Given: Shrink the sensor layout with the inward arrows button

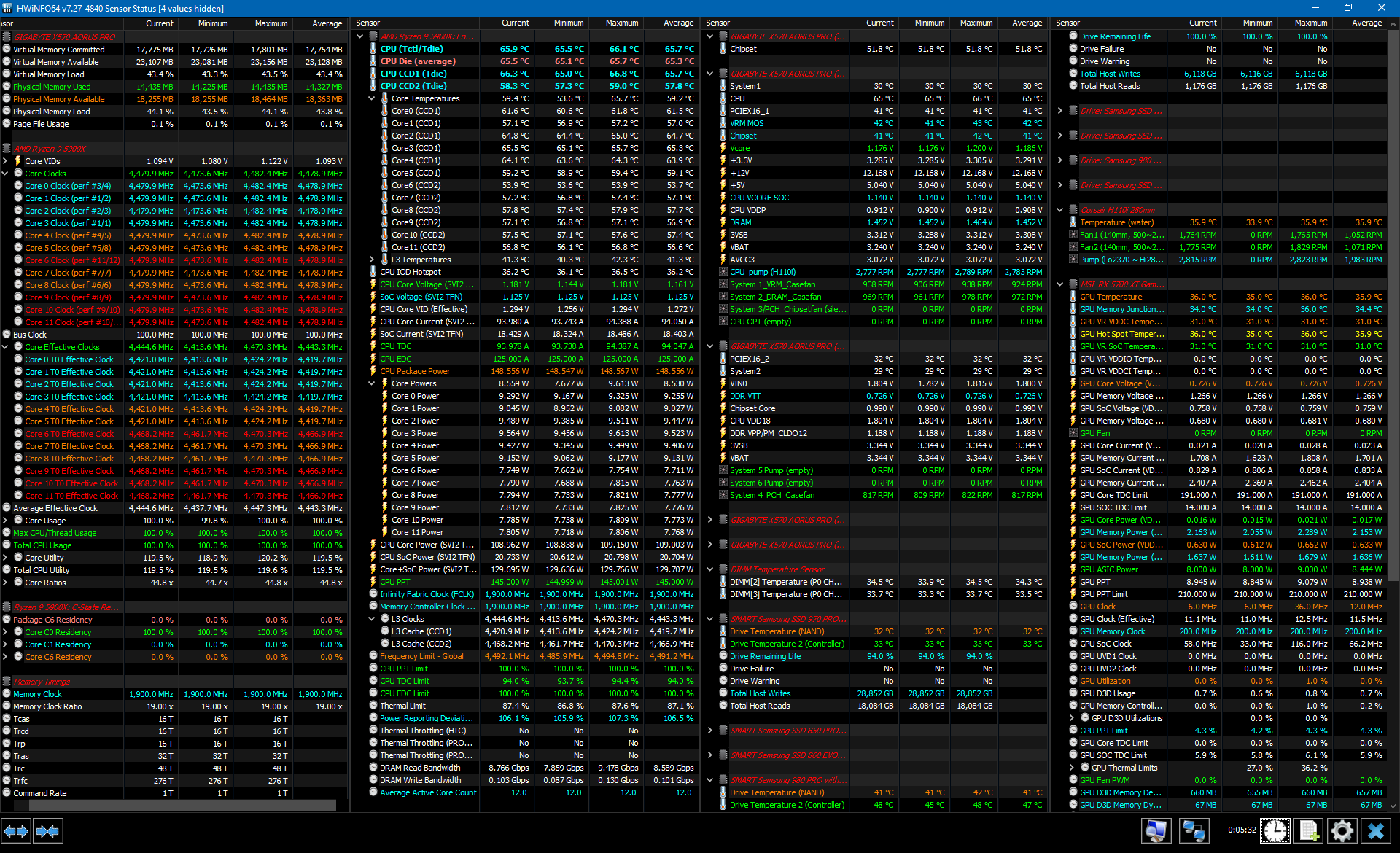Looking at the screenshot, I should (x=48, y=830).
